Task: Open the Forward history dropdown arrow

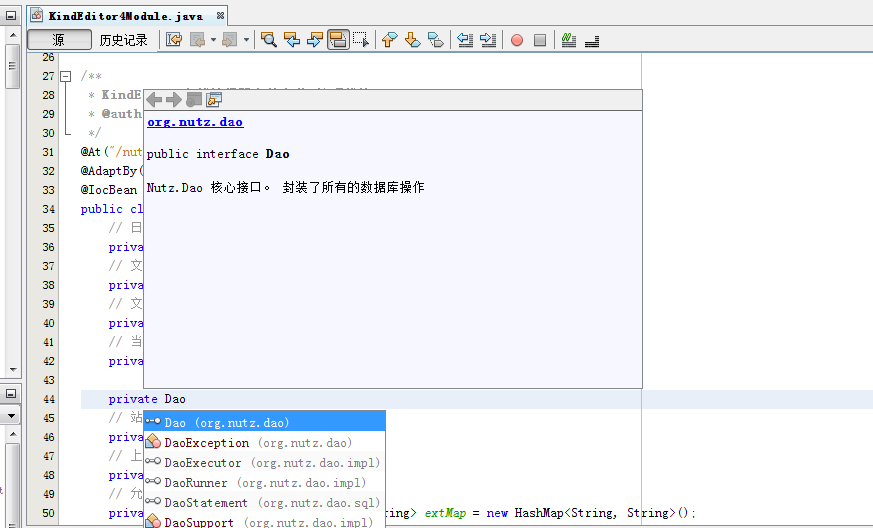Action: [246, 40]
